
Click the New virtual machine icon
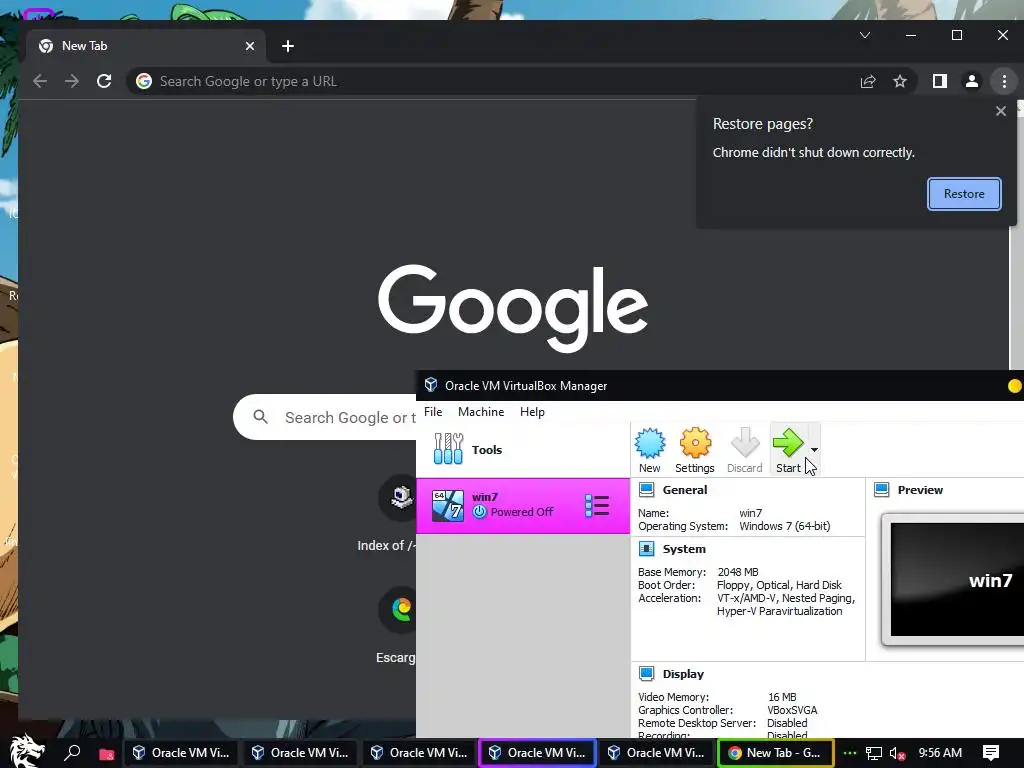[650, 449]
